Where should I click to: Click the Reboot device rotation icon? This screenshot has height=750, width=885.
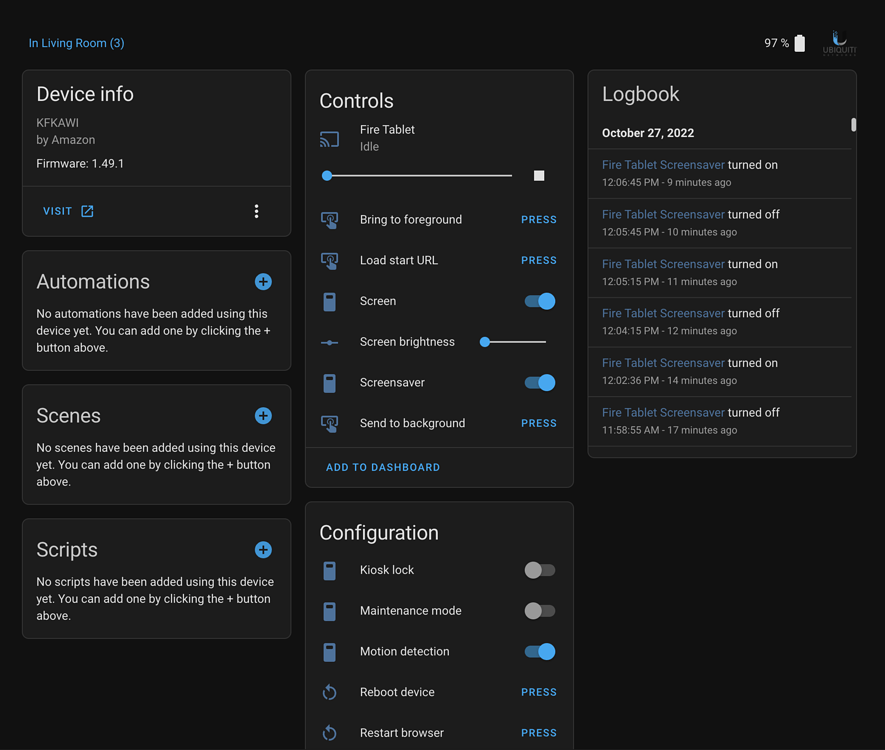pos(330,691)
